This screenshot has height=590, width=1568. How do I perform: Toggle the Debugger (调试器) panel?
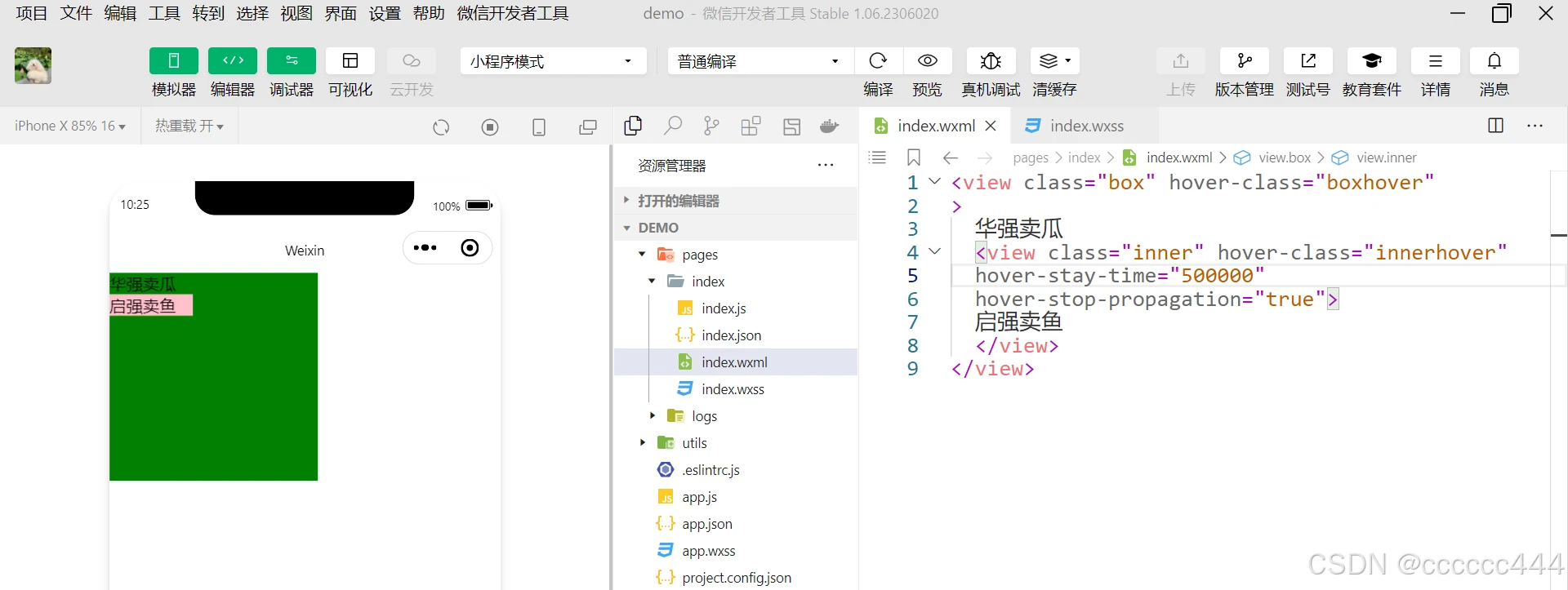click(x=292, y=61)
